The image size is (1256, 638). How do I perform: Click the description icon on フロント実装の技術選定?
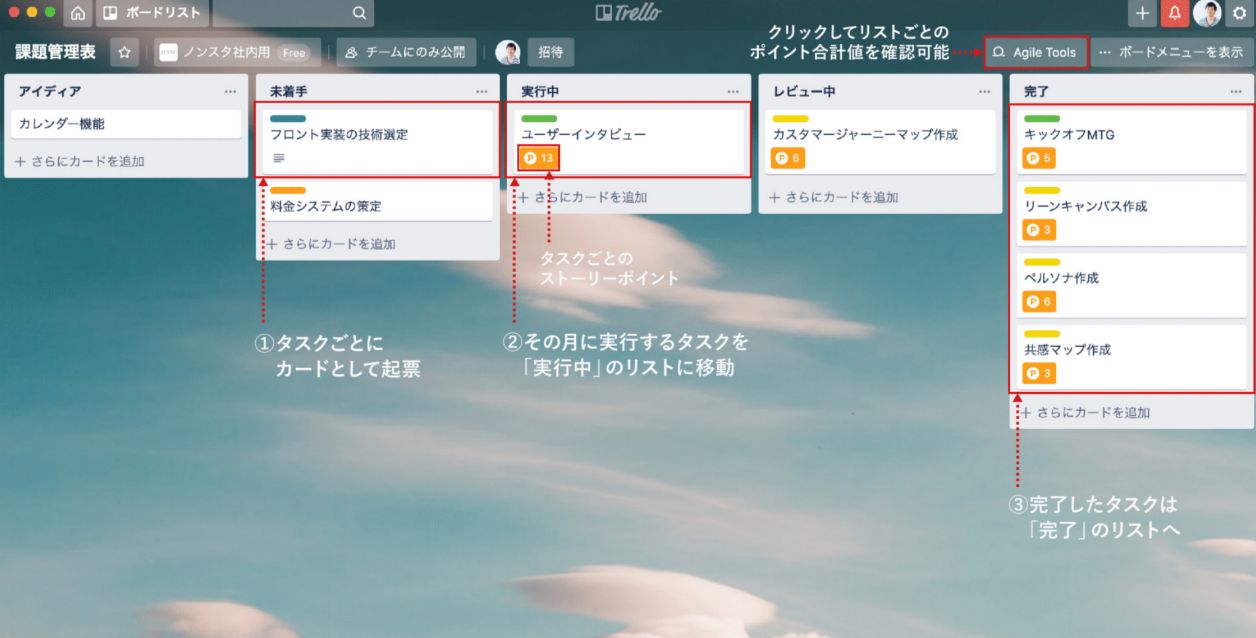point(279,158)
